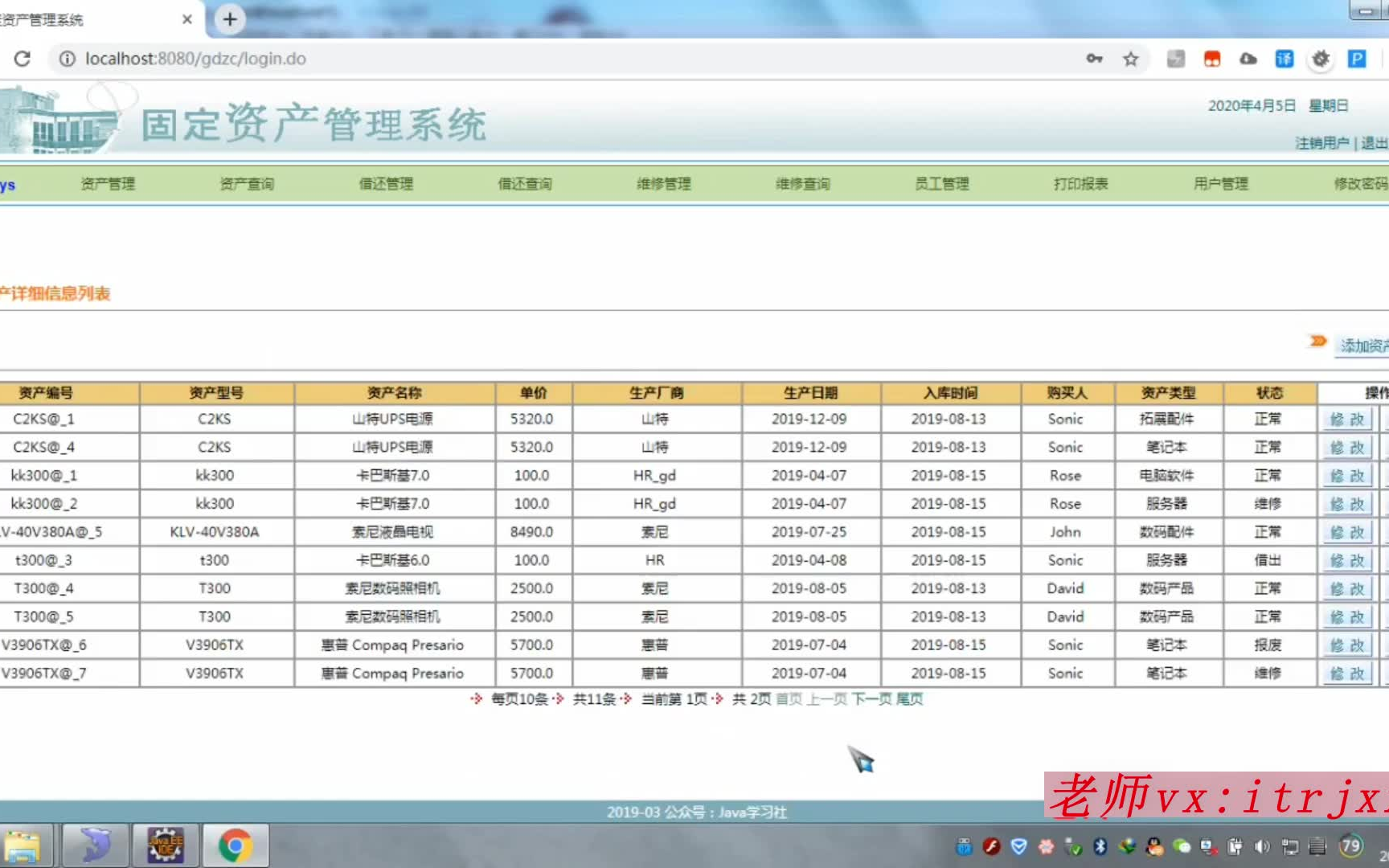The height and width of the screenshot is (868, 1389).
Task: Open the red NetEase extension icon
Action: click(1212, 59)
